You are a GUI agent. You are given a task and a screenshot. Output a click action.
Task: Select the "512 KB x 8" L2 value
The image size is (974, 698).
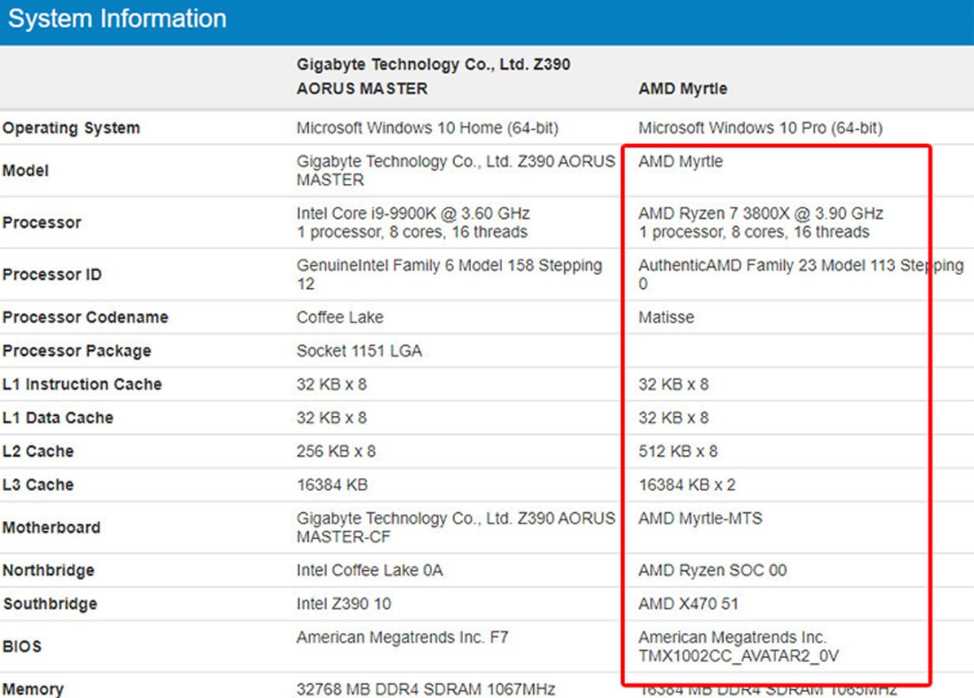click(x=678, y=451)
